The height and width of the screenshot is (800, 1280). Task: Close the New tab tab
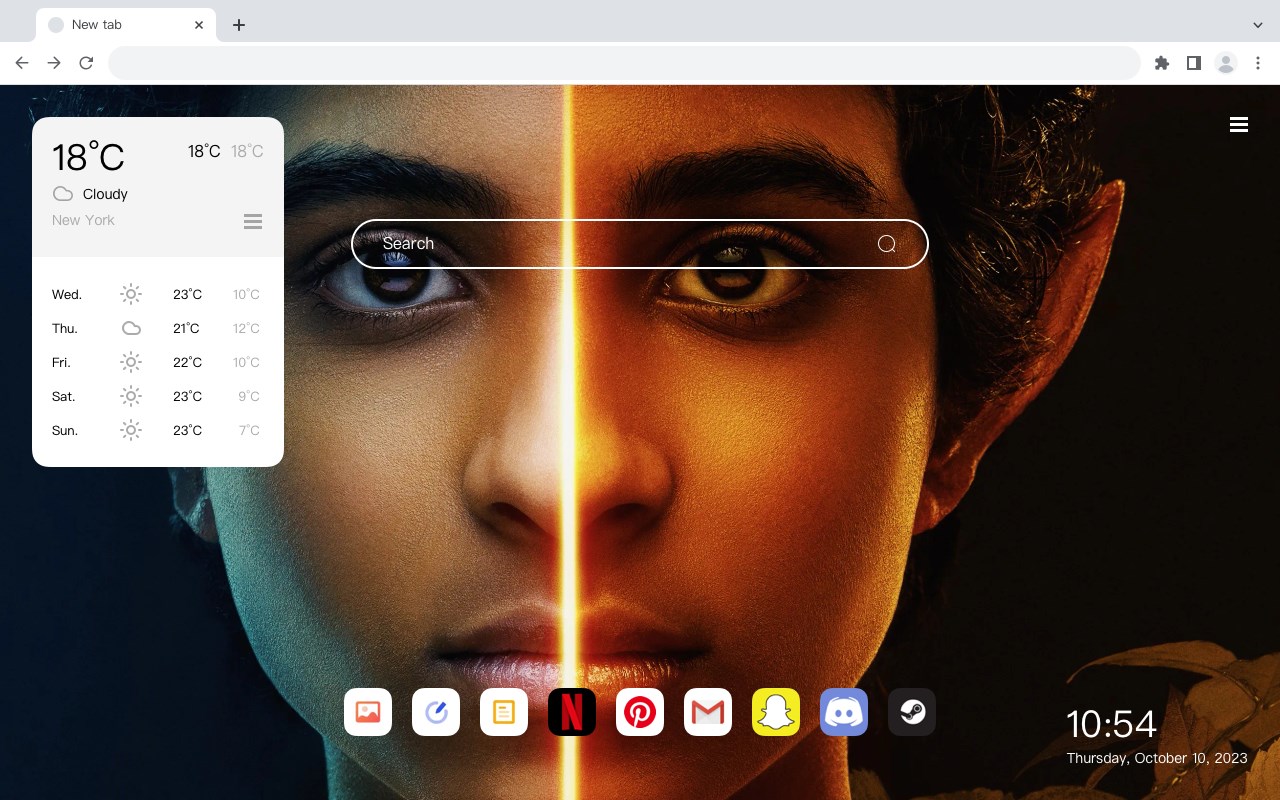199,25
